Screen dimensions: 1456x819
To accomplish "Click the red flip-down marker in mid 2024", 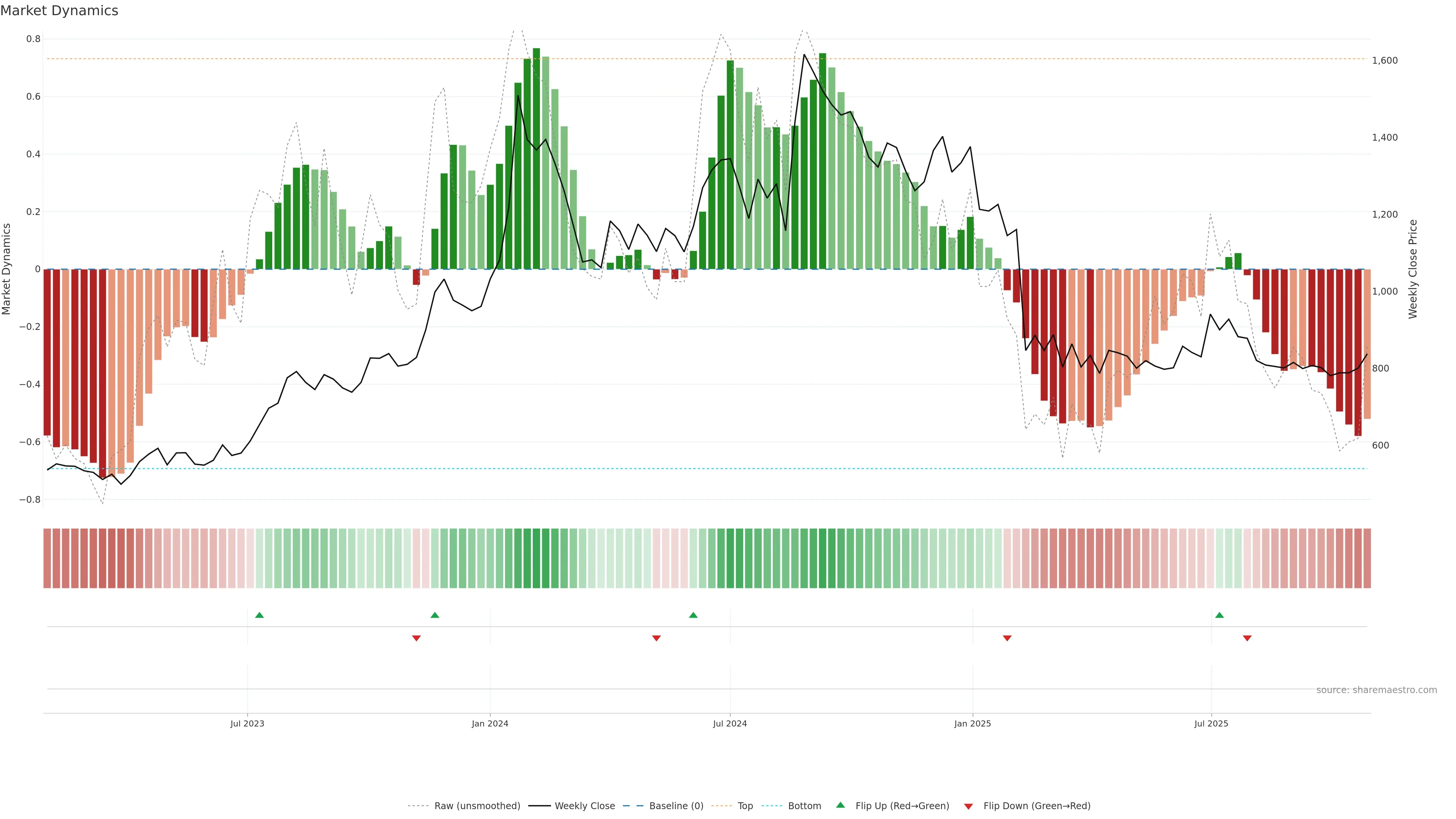I will pyautogui.click(x=656, y=638).
